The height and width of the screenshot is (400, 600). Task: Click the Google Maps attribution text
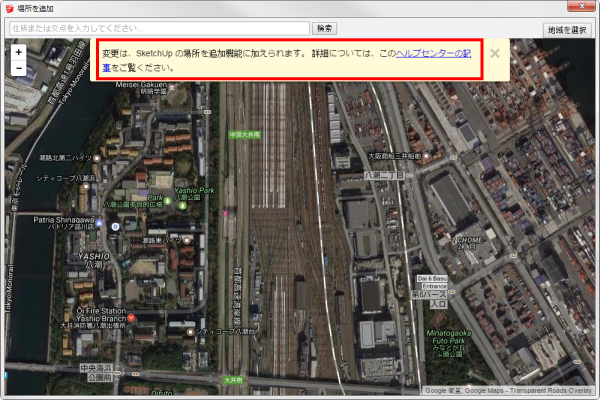point(508,390)
